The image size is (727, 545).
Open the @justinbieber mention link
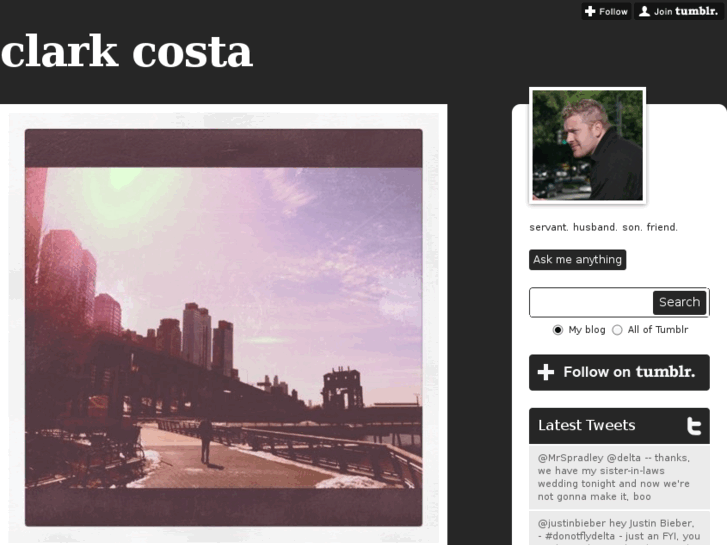pos(572,523)
